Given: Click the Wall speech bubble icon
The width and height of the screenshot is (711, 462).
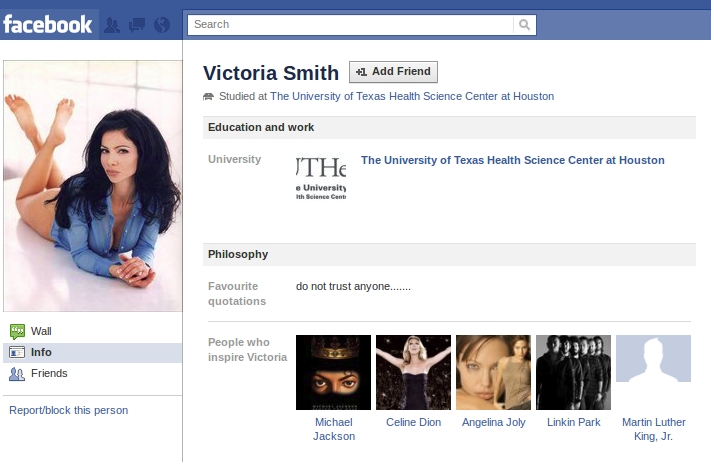Looking at the screenshot, I should pos(17,331).
